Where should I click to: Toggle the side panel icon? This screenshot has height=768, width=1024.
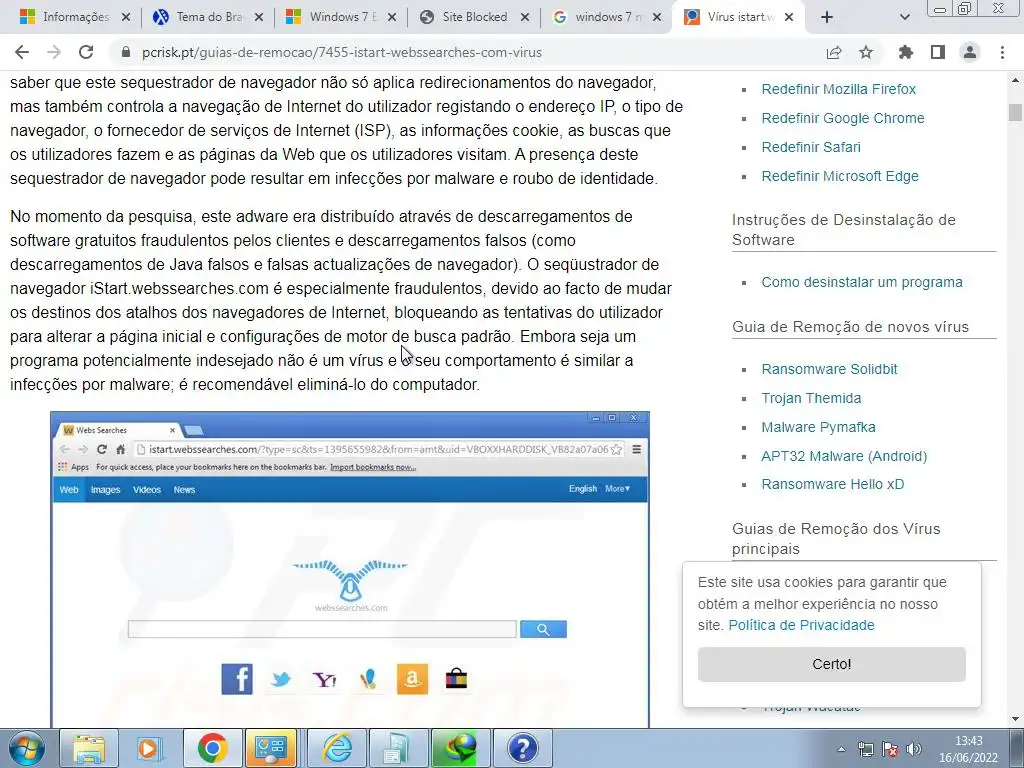[938, 52]
